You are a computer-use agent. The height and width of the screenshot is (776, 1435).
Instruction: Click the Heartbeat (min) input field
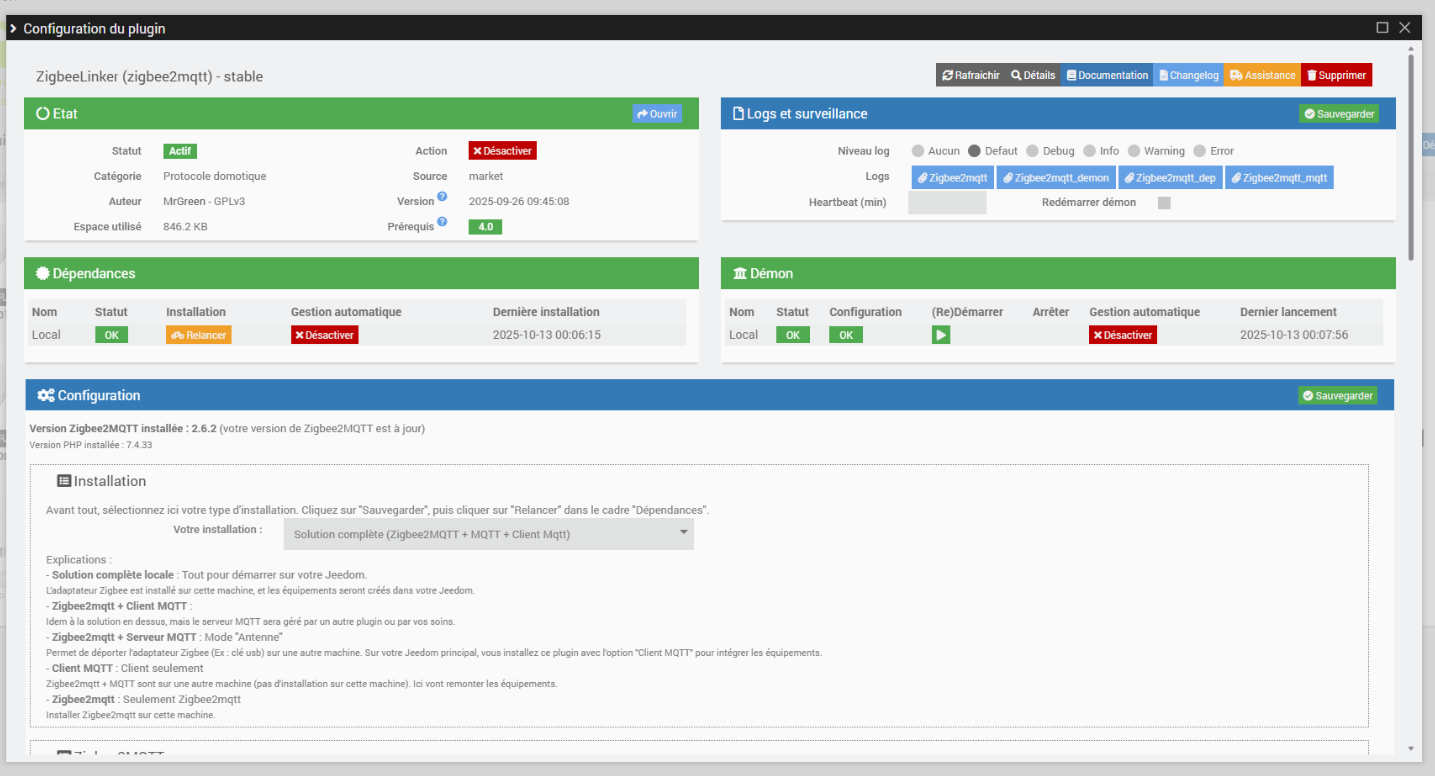coord(947,203)
